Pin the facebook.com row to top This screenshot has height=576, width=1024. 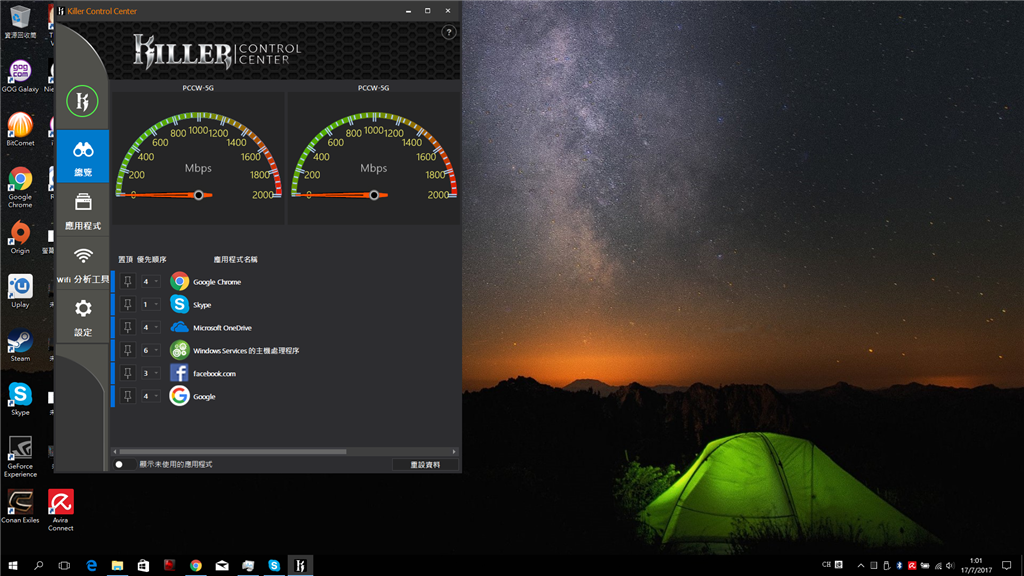[x=128, y=373]
